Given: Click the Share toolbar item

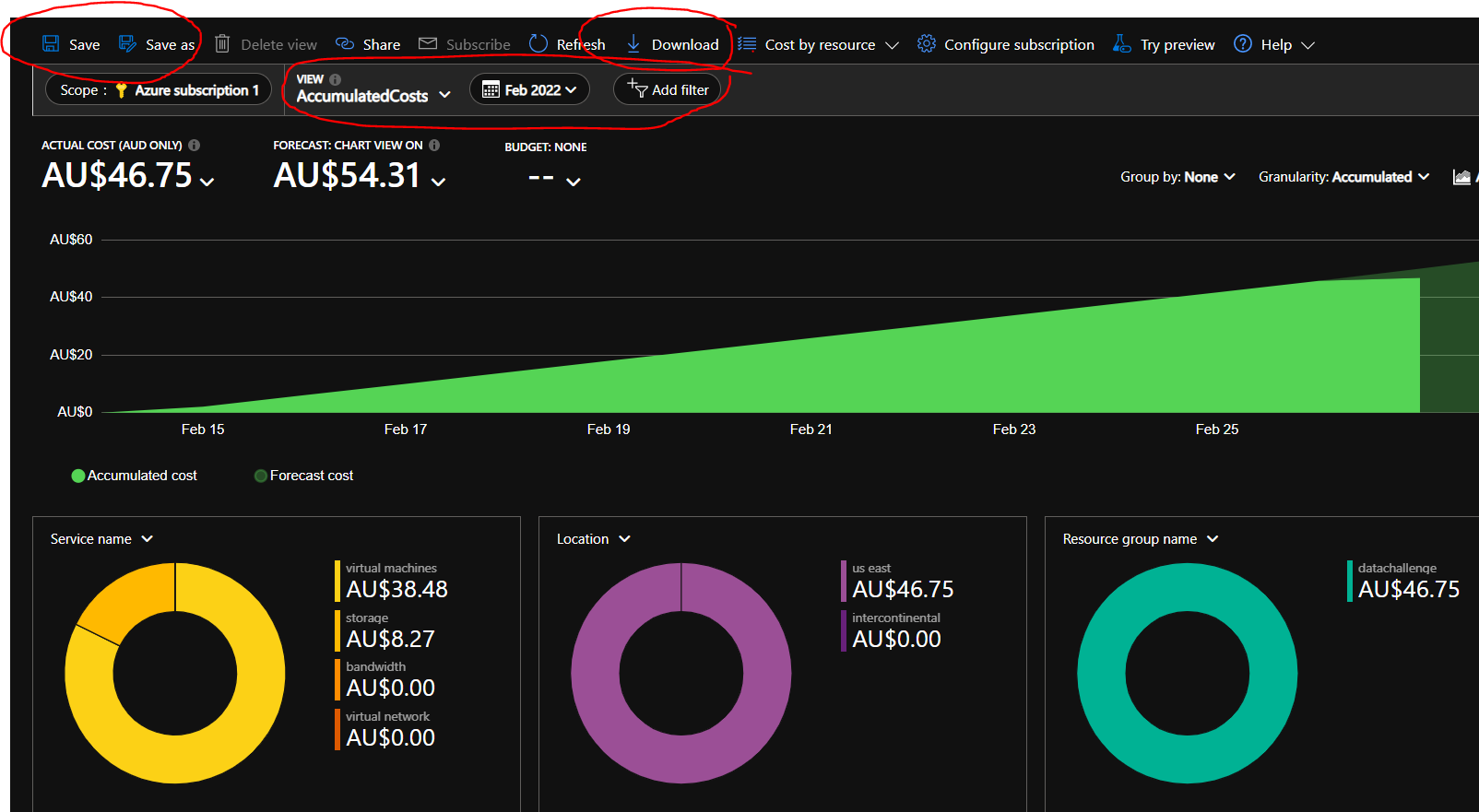Looking at the screenshot, I should tap(368, 44).
